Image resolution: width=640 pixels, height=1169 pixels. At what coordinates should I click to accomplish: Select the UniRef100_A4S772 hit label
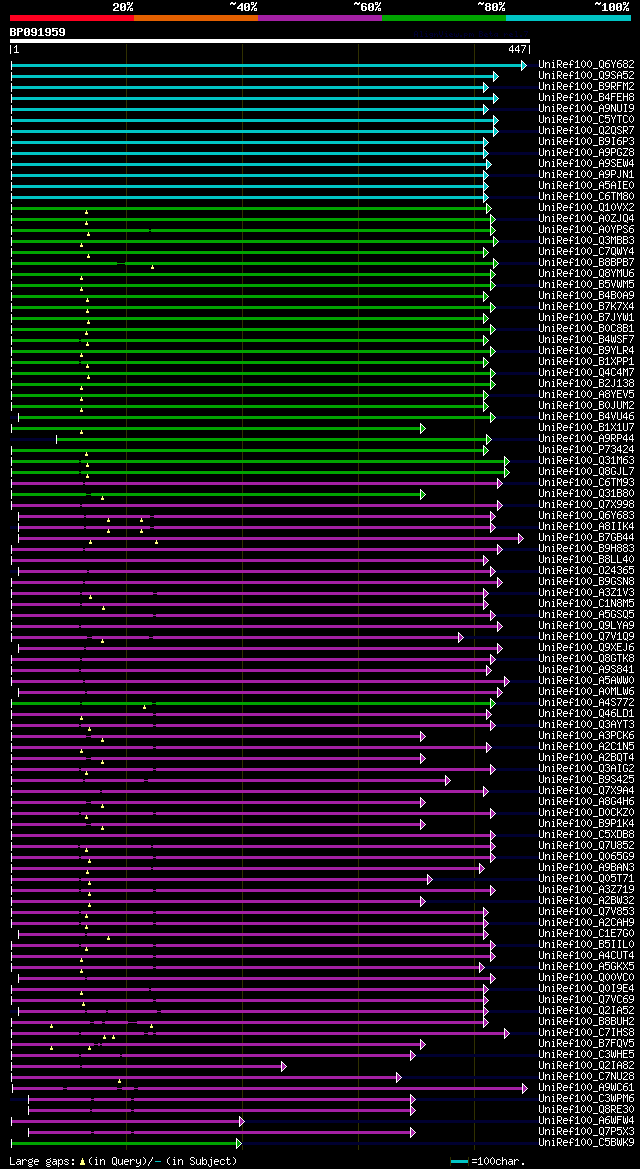coord(586,702)
